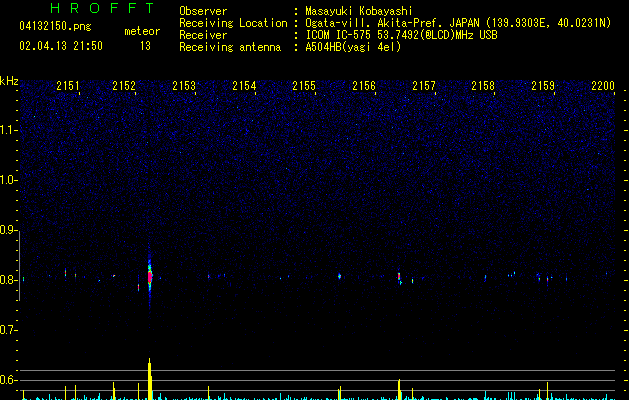Click the 2153 time marker
The width and height of the screenshot is (629, 400).
184,86
